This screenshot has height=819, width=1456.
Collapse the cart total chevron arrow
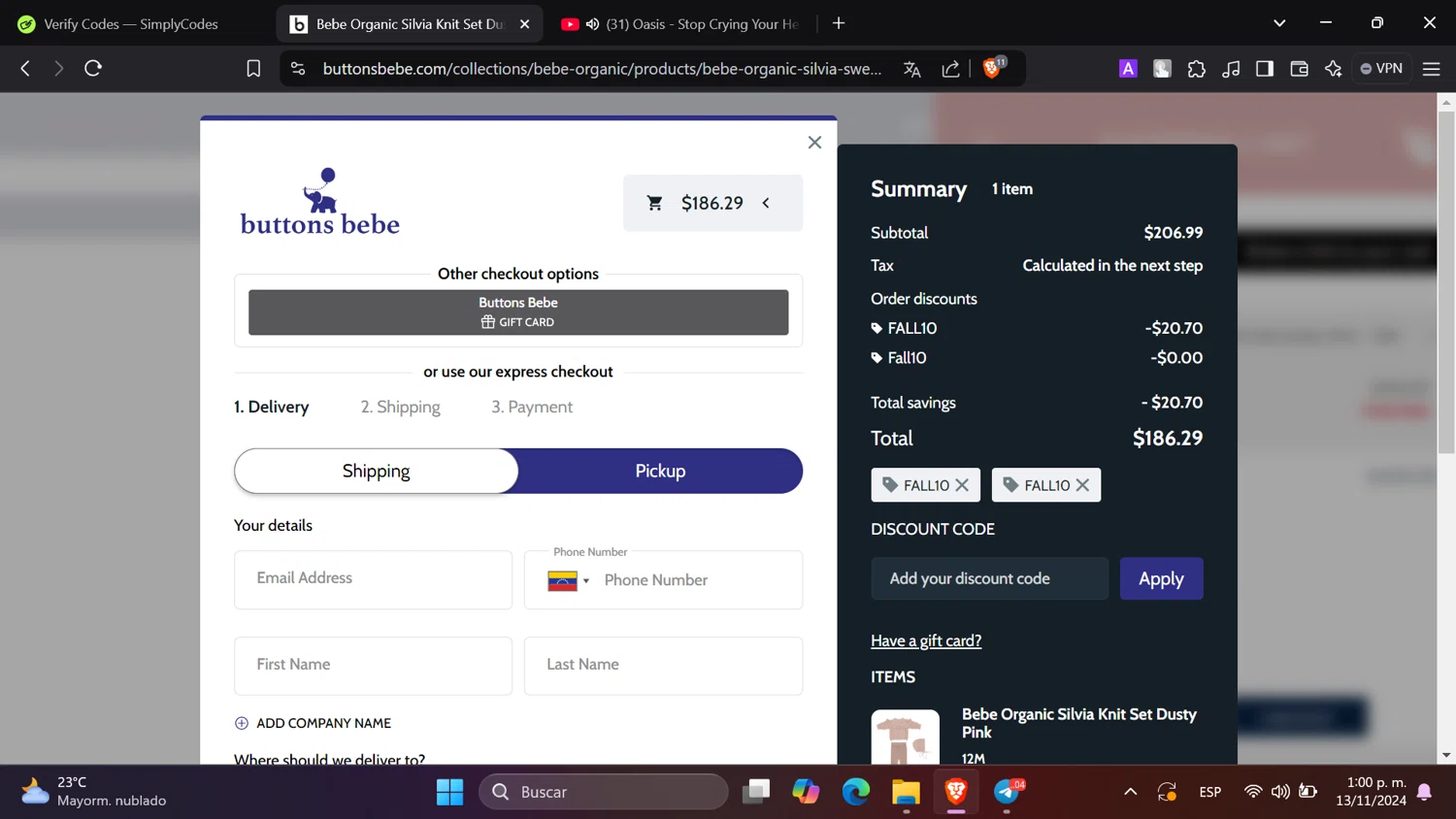[x=766, y=203]
